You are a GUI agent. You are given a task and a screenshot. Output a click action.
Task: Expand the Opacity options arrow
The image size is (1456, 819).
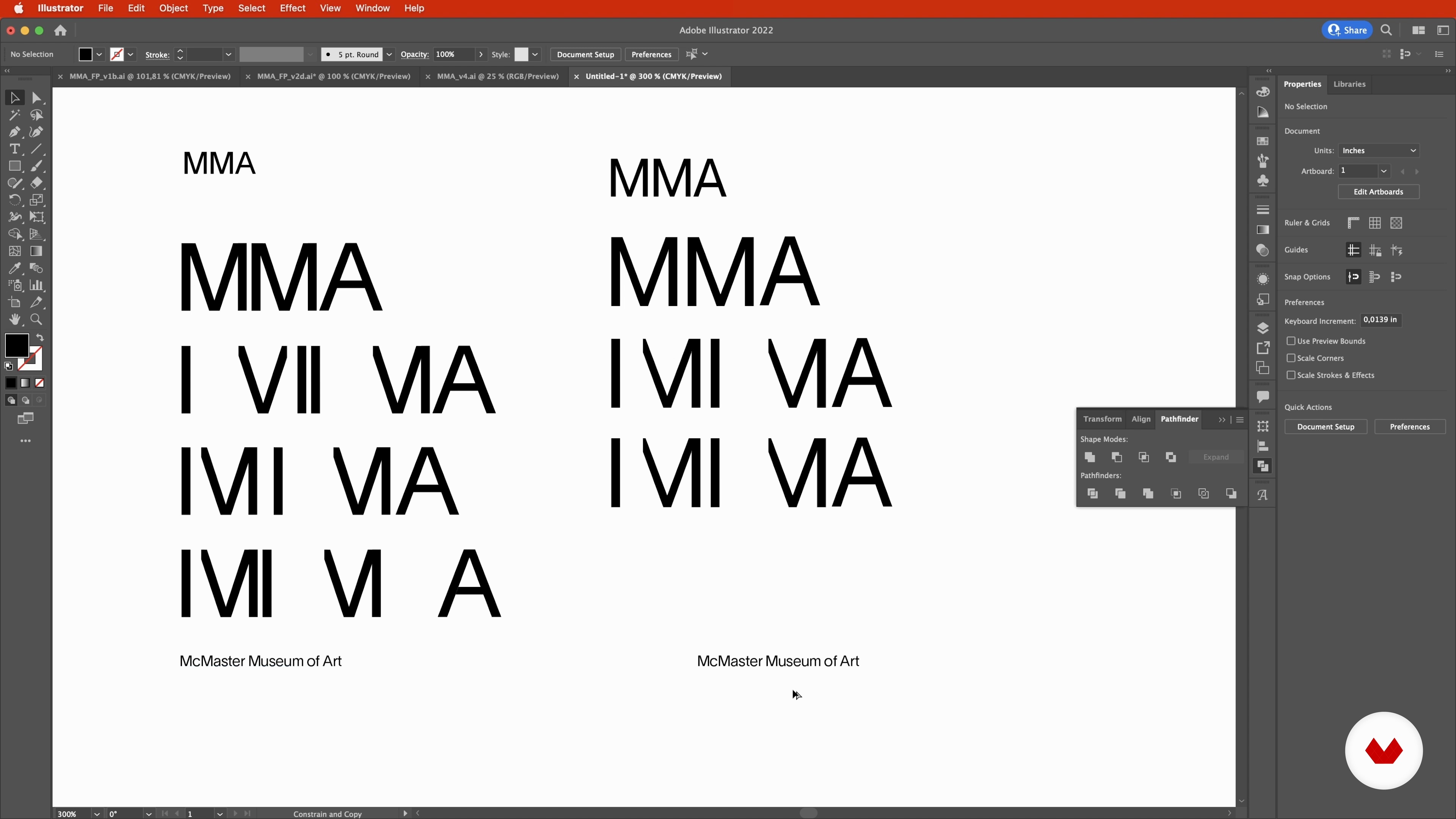(x=480, y=54)
